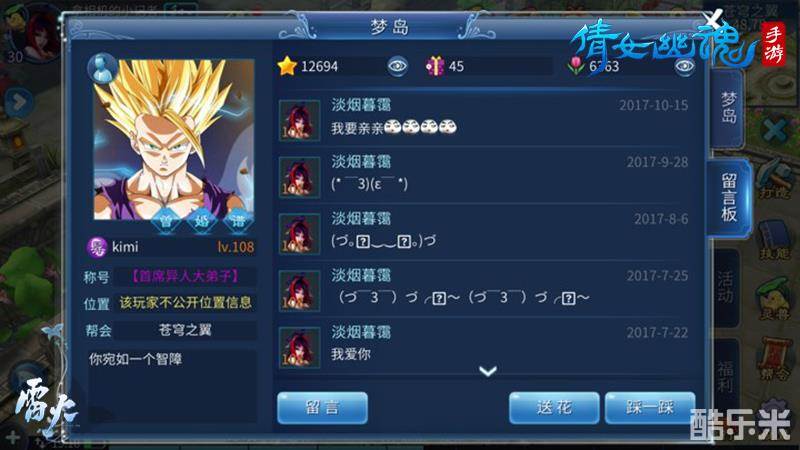Image resolution: width=800 pixels, height=450 pixels.
Task: Open 淡烟暮霭's avatar on 2017-10-15 message
Action: click(x=299, y=120)
